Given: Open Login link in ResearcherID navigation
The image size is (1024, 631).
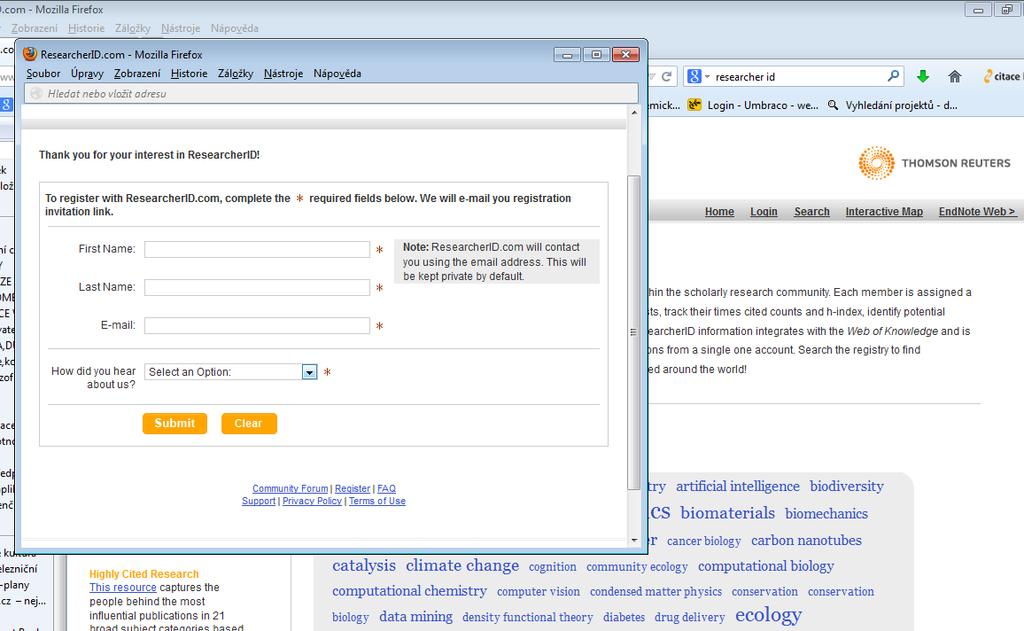Looking at the screenshot, I should pos(763,212).
